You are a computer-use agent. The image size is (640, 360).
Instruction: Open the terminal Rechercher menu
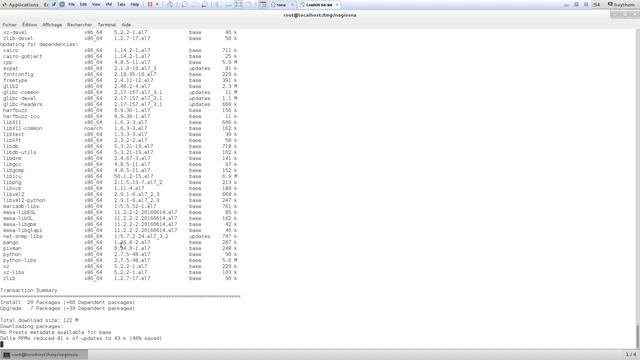pos(79,24)
